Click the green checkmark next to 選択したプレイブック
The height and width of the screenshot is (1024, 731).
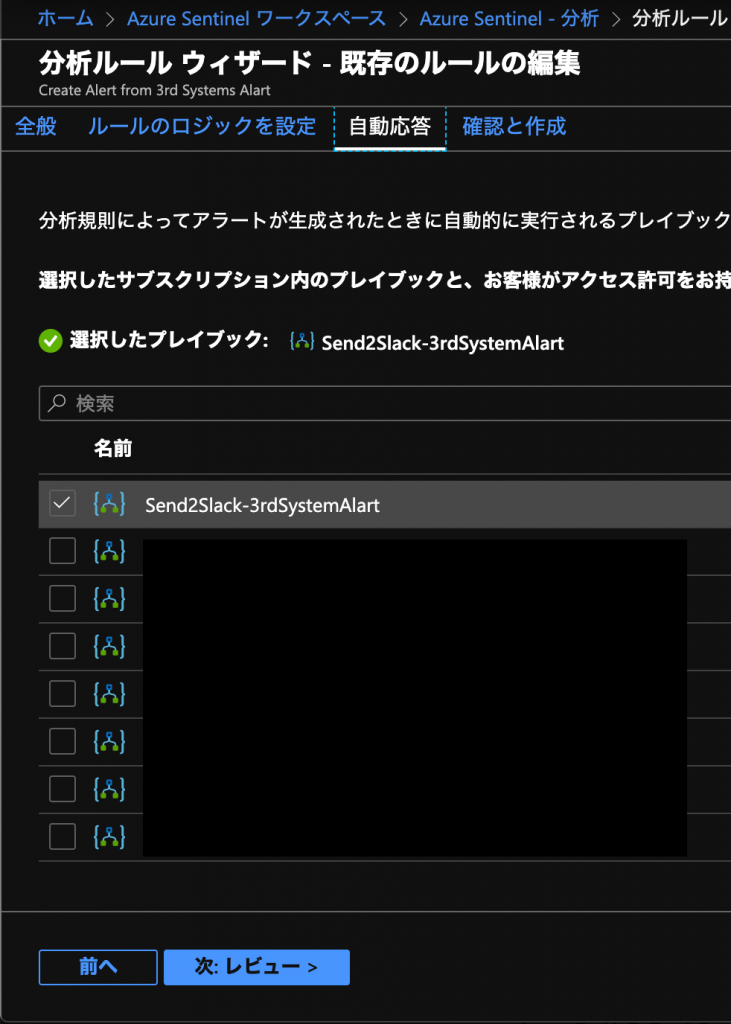click(50, 341)
